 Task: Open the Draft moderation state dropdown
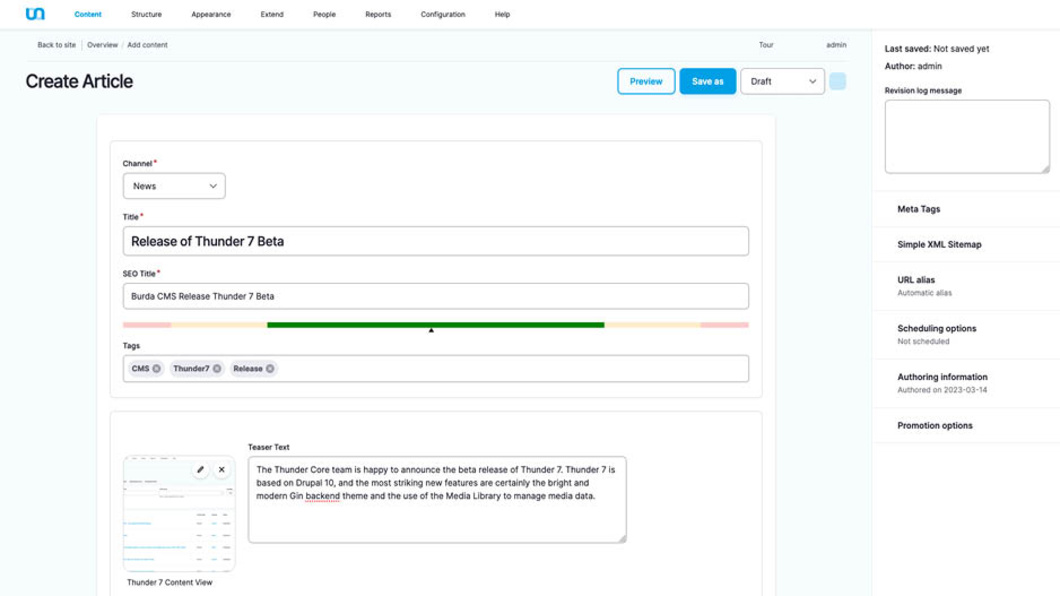782,81
